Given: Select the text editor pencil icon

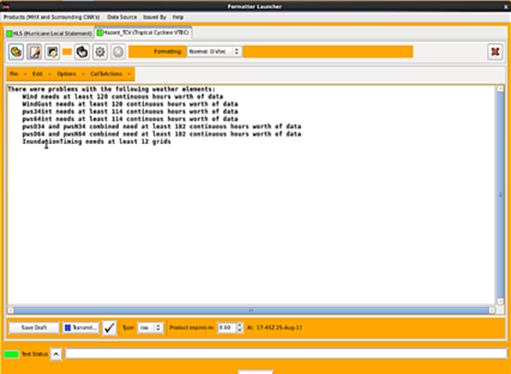Looking at the screenshot, I should pyautogui.click(x=34, y=52).
